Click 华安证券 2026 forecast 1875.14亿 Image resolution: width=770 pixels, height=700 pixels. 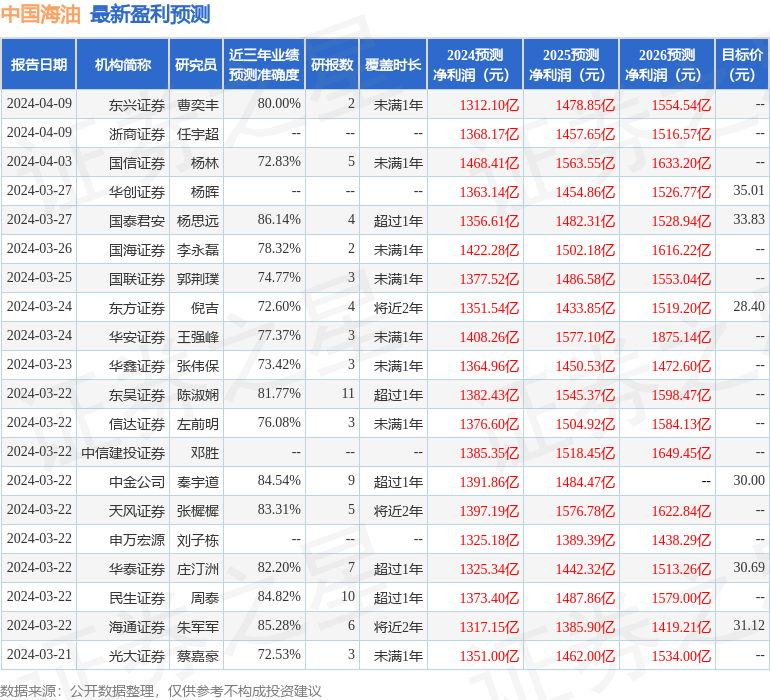pyautogui.click(x=681, y=337)
